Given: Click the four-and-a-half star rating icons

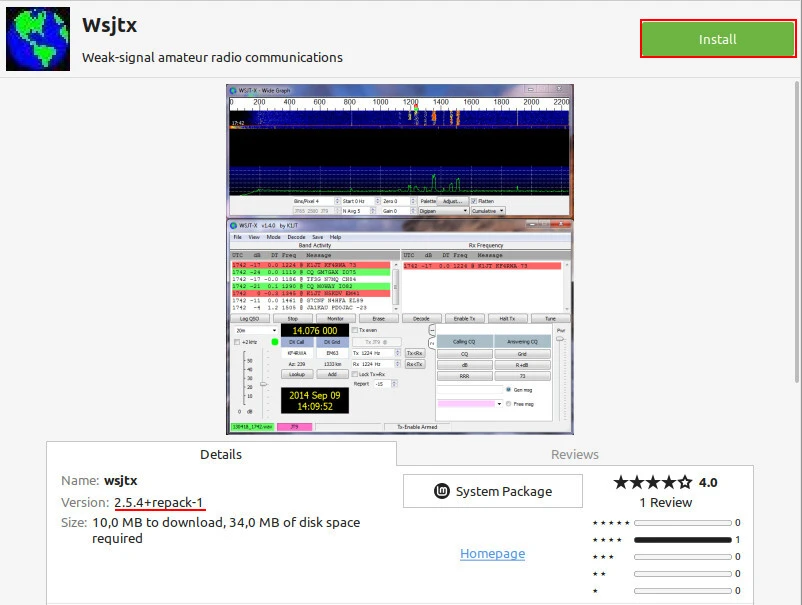Looking at the screenshot, I should 652,482.
